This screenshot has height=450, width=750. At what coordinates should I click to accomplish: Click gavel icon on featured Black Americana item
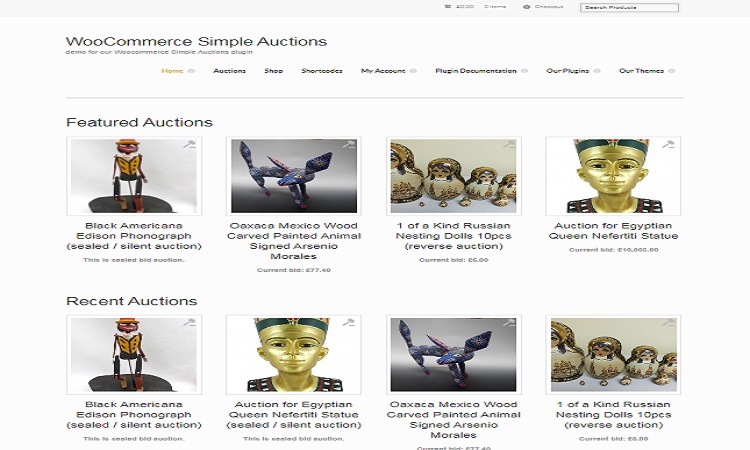click(x=189, y=144)
